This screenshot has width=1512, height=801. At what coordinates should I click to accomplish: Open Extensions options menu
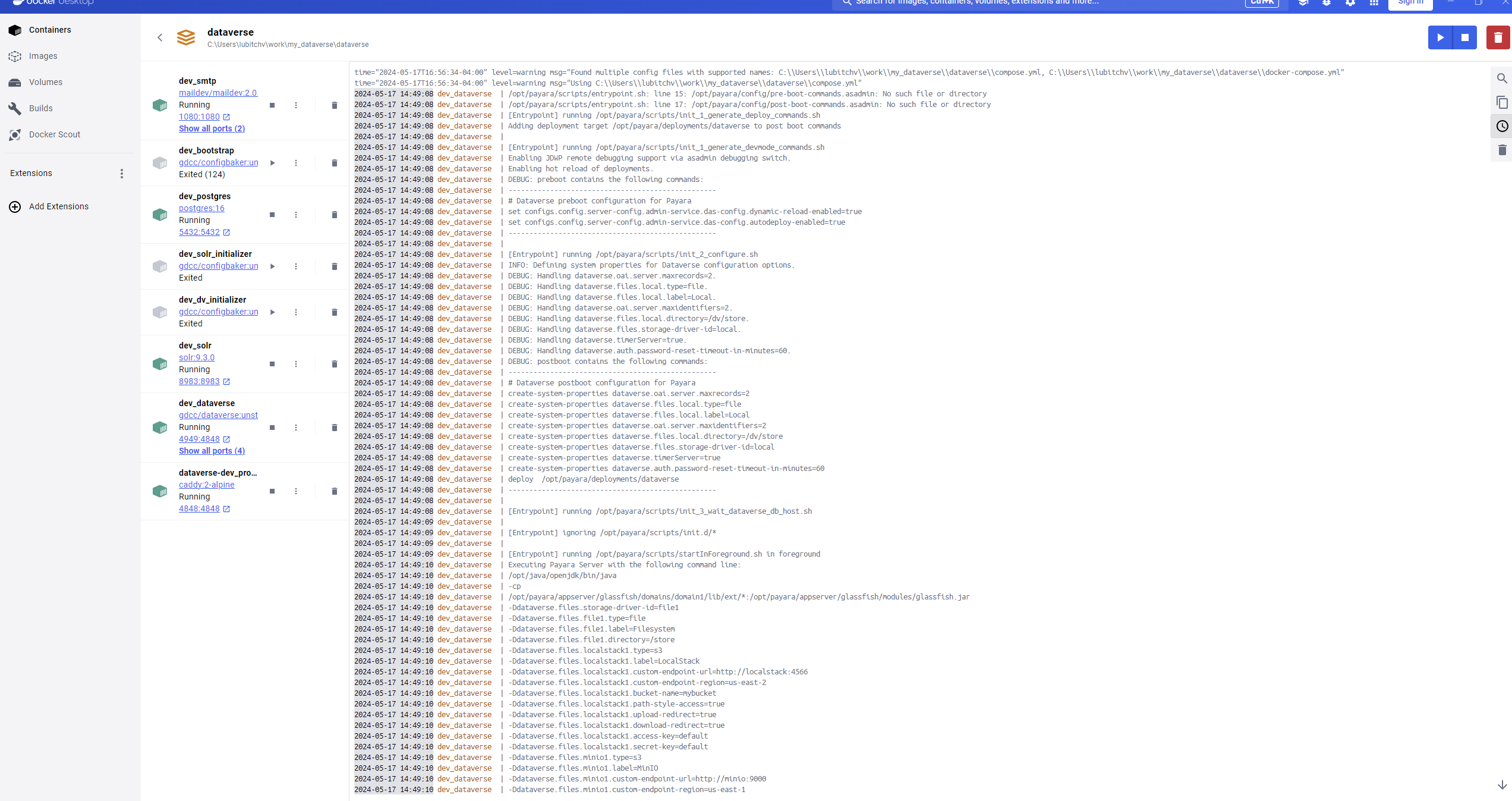point(122,174)
